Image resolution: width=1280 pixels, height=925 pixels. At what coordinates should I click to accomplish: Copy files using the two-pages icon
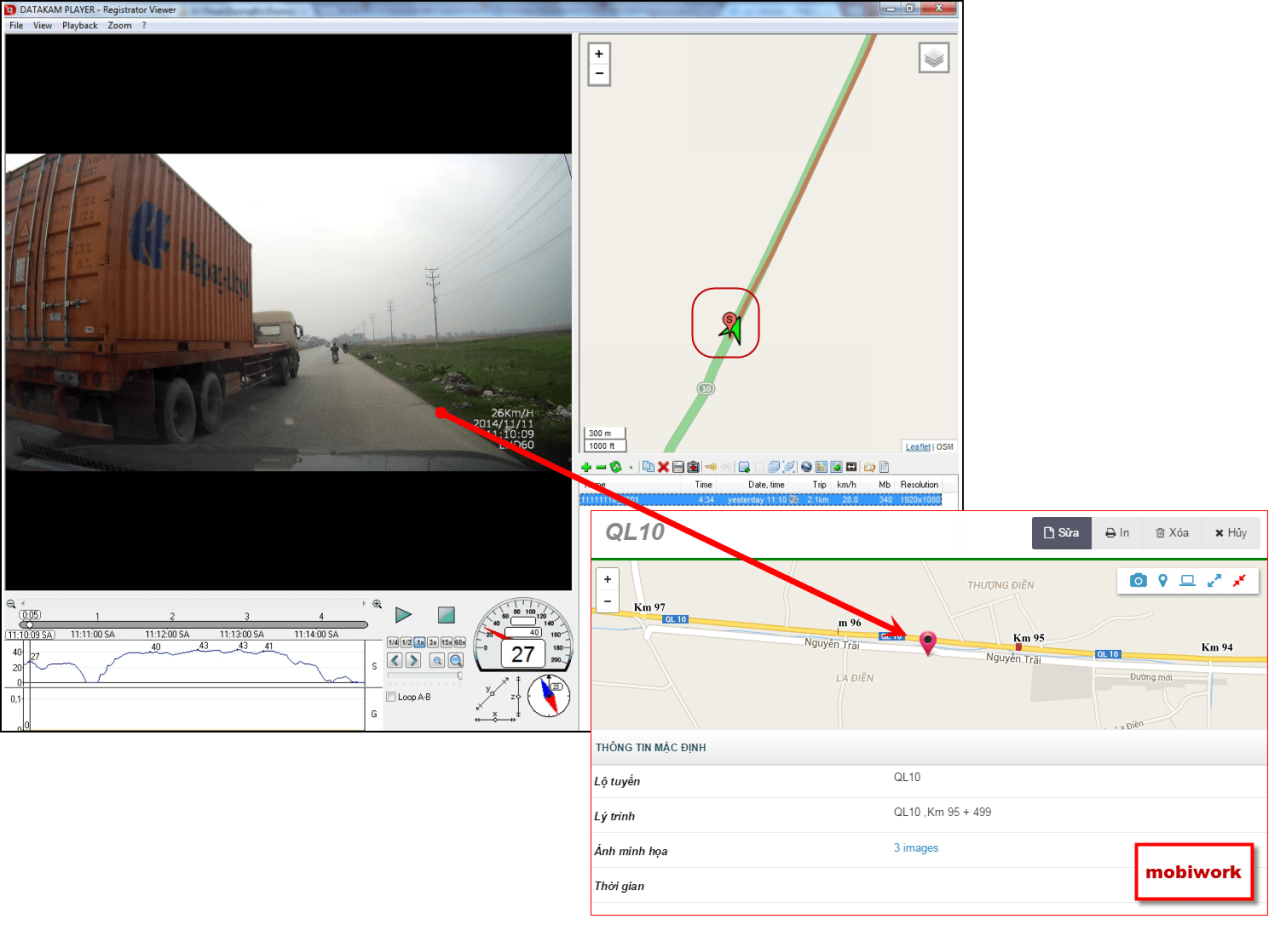click(648, 467)
